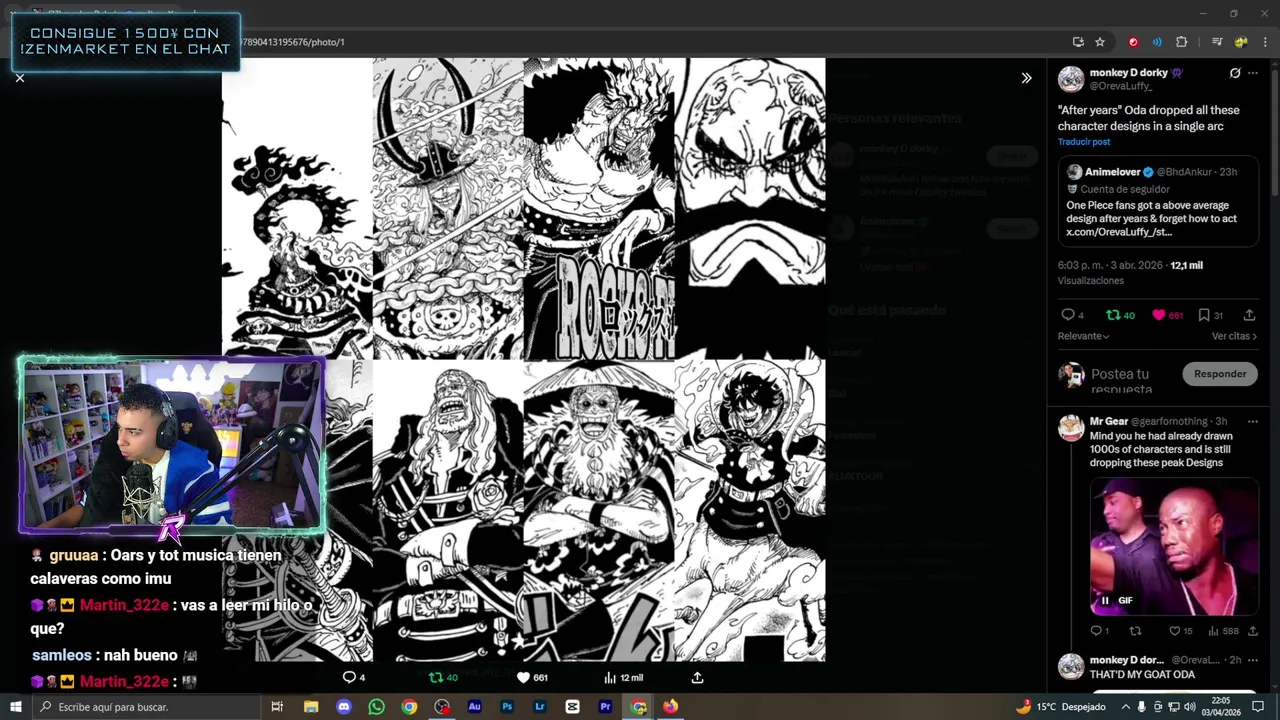Open more options on THAT'D MY GOAT ODA reply
1280x720 pixels.
[x=1253, y=660]
